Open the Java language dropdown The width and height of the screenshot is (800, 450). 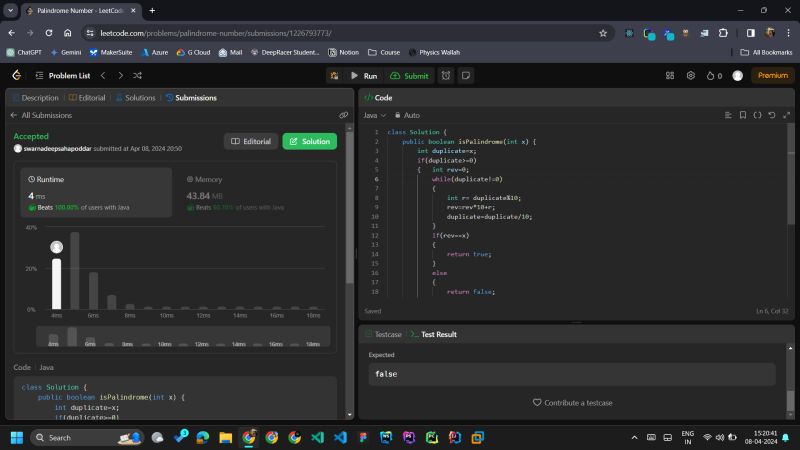(x=373, y=115)
